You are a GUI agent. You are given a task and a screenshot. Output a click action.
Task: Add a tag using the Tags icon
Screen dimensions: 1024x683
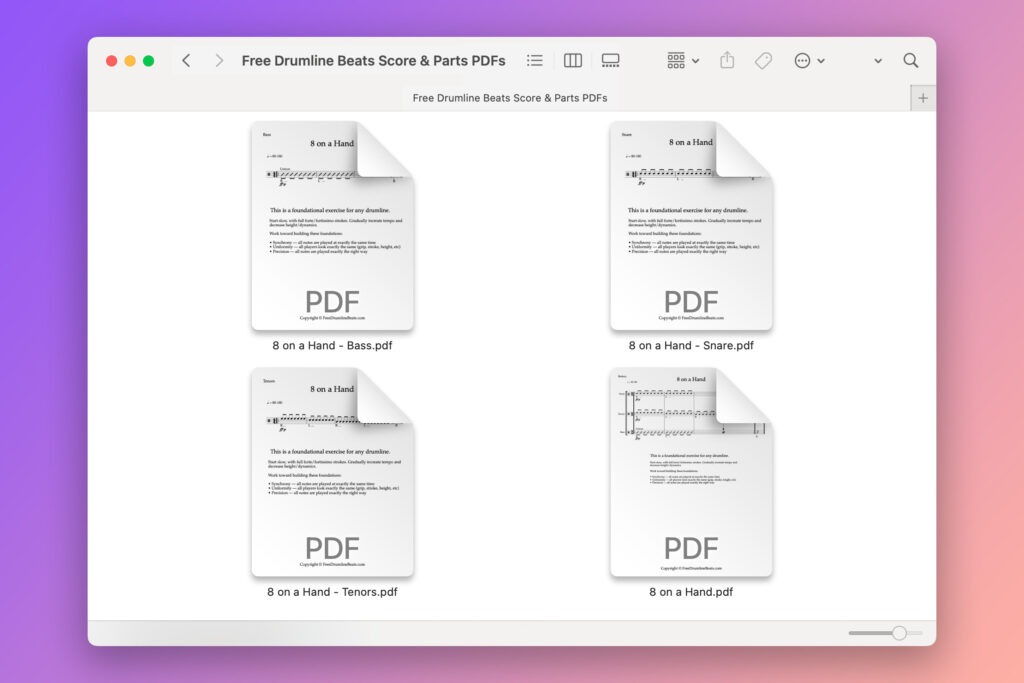coord(763,60)
